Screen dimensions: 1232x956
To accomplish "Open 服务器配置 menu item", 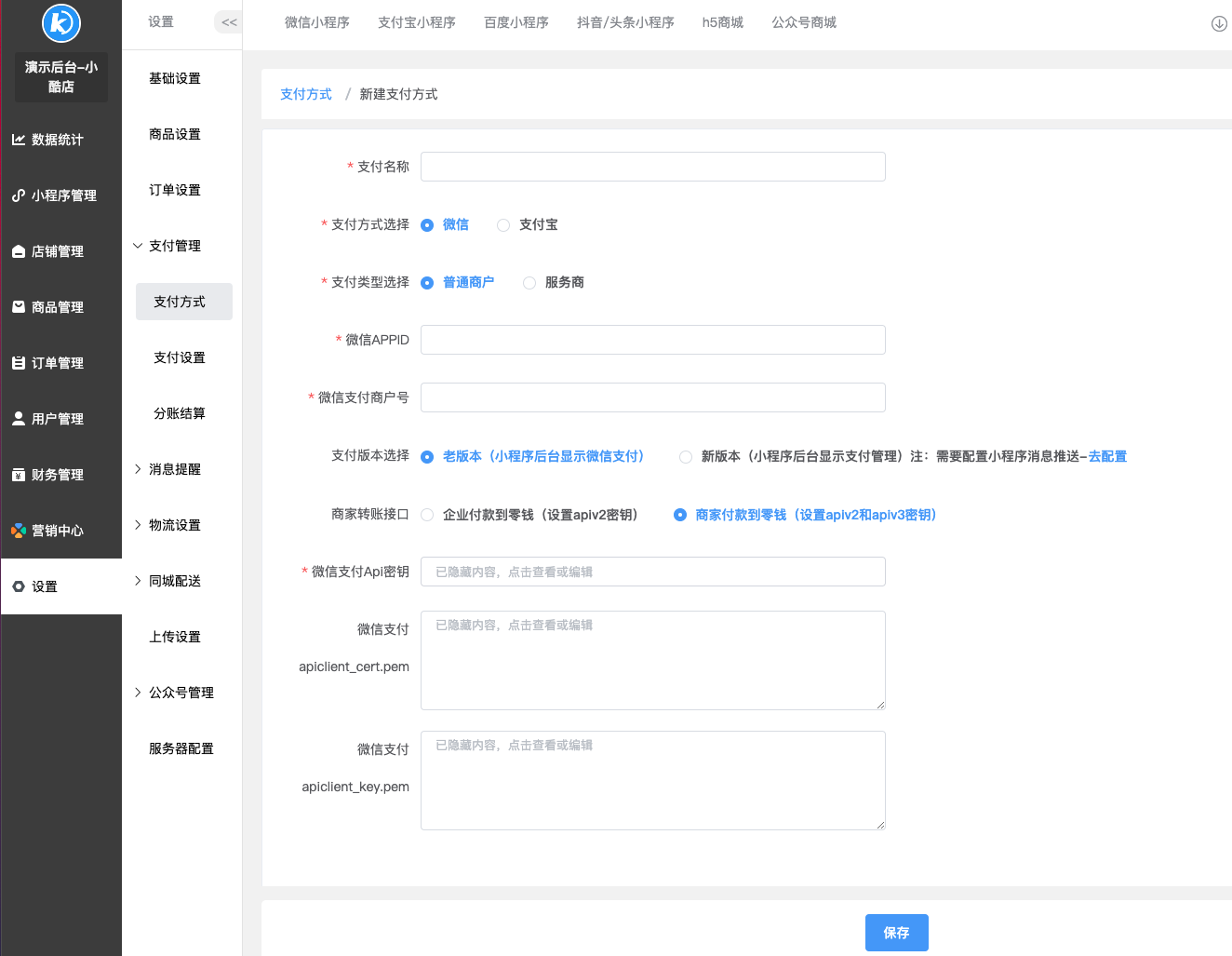I will (181, 748).
